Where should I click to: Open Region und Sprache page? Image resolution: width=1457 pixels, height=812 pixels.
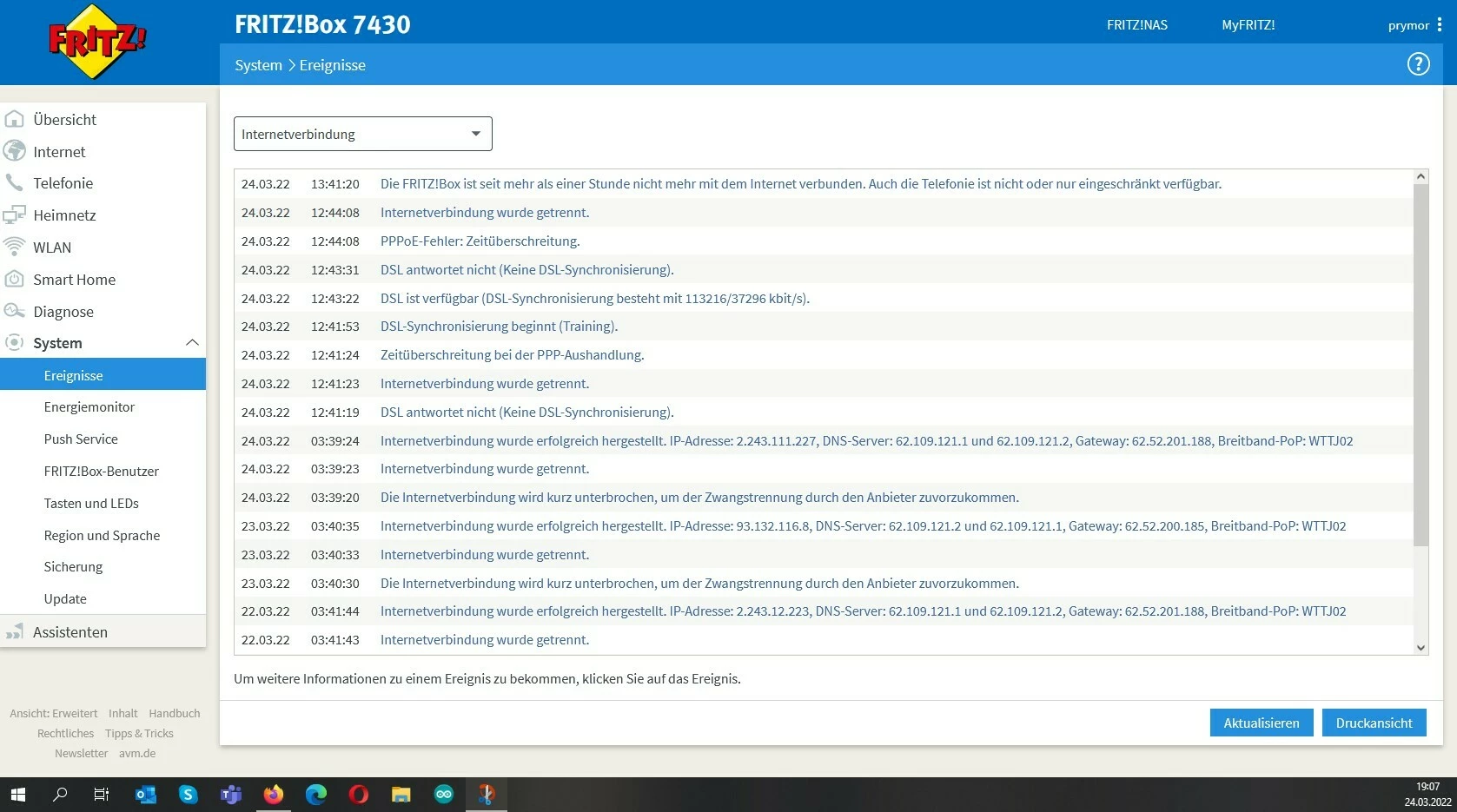click(103, 535)
